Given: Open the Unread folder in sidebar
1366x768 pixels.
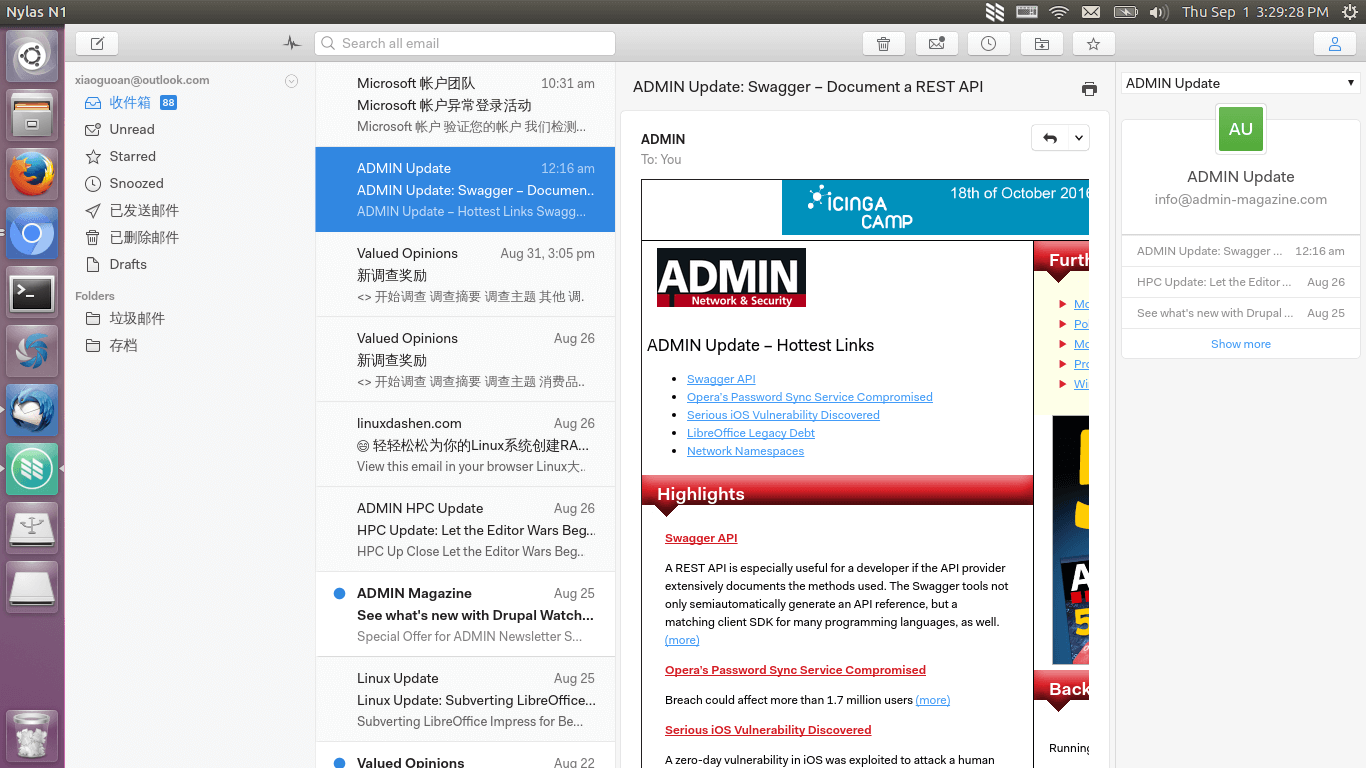Looking at the screenshot, I should pos(132,130).
